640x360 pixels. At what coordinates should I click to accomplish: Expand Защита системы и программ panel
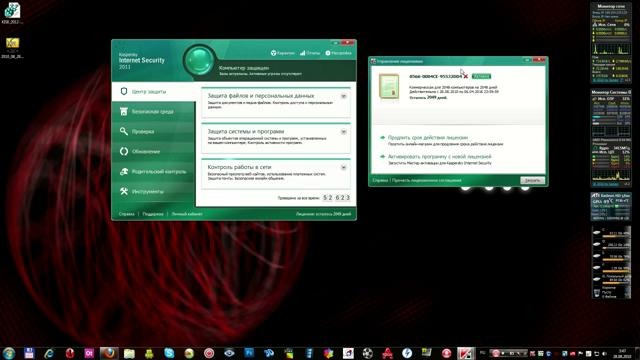pos(344,132)
